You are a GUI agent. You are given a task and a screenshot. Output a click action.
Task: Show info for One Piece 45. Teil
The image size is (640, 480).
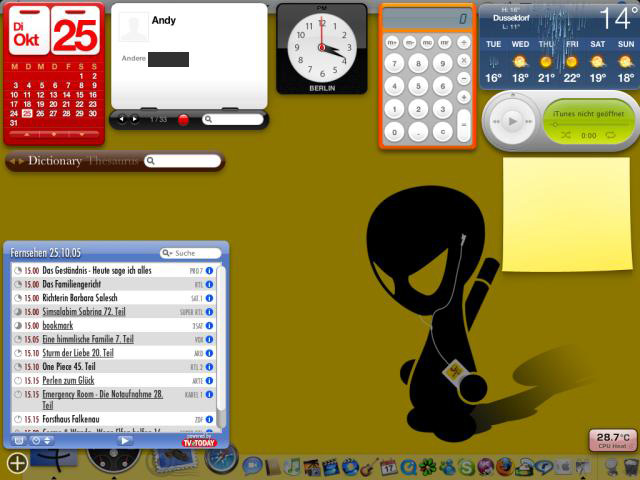tap(209, 367)
